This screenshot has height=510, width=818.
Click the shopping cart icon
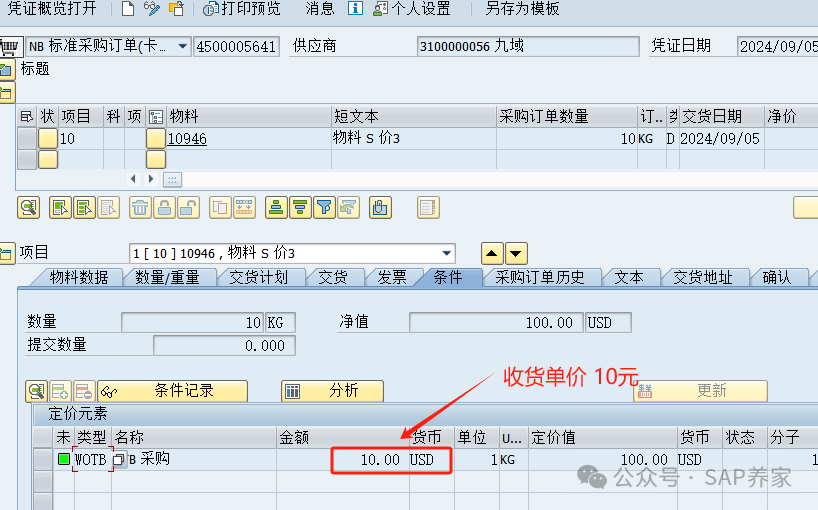[x=9, y=46]
